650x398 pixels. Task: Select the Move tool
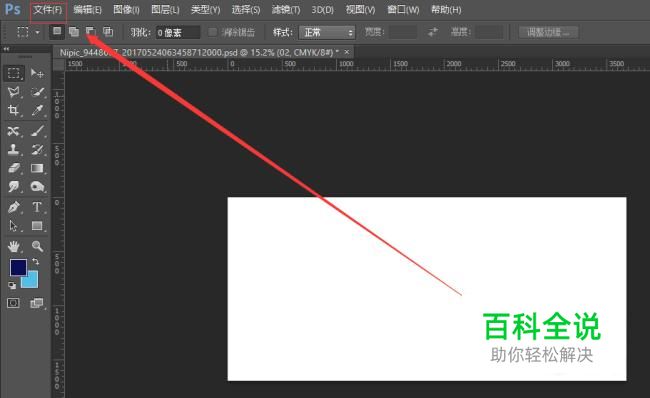point(37,73)
